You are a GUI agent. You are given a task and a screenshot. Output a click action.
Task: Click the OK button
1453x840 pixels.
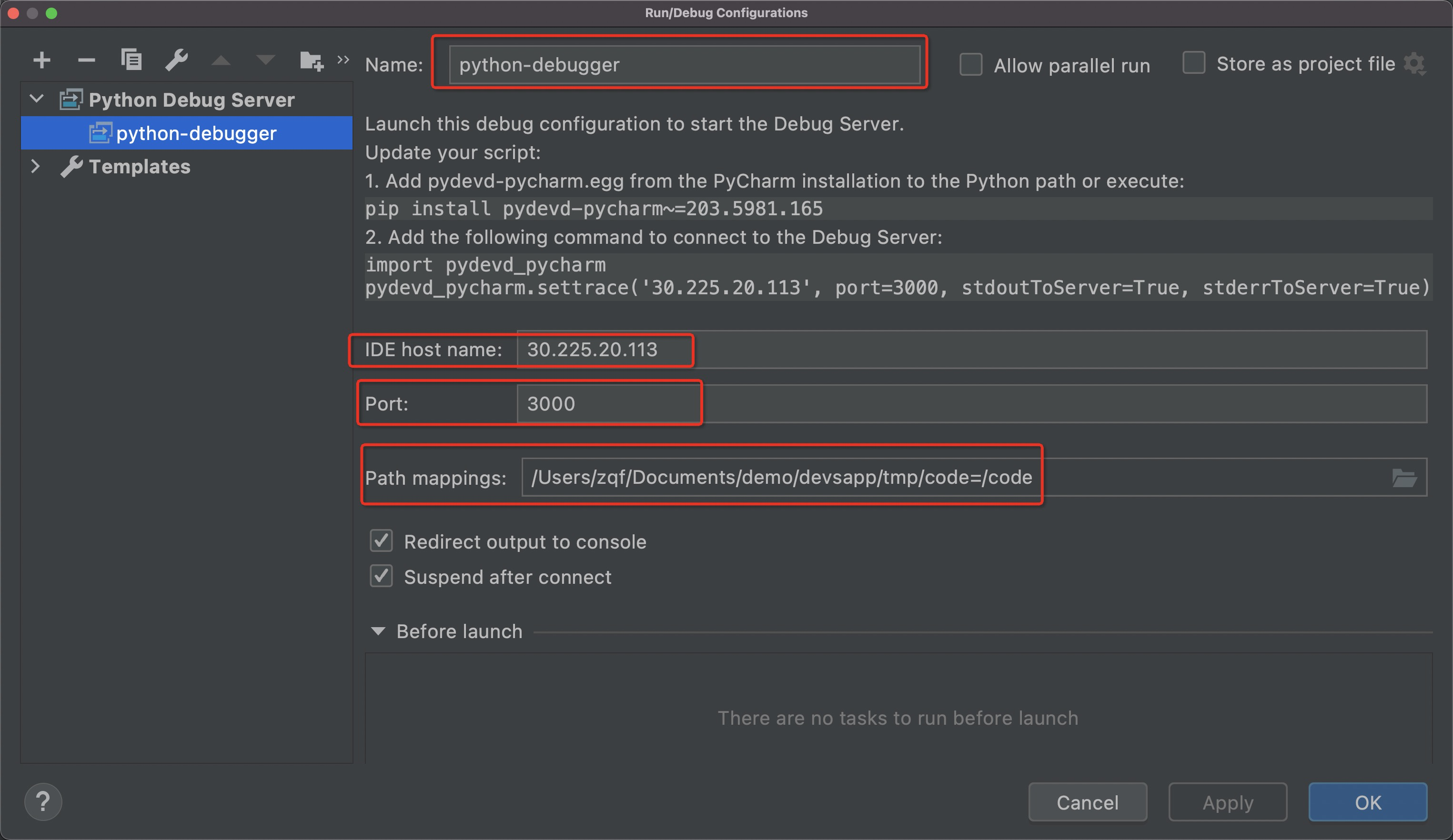tap(1367, 801)
